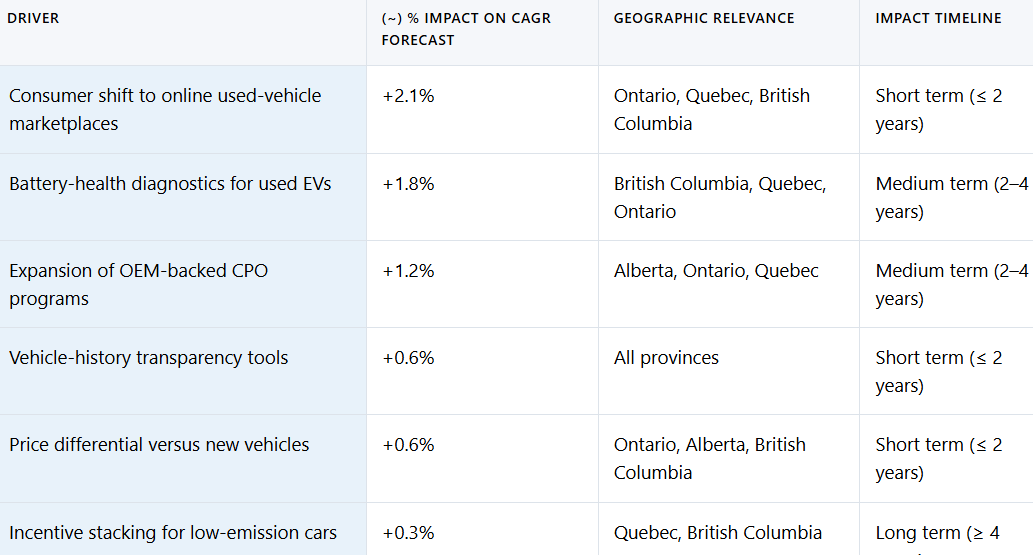Click the British Columbia, Quebec, Ontario cell
This screenshot has width=1033, height=555.
coord(719,197)
